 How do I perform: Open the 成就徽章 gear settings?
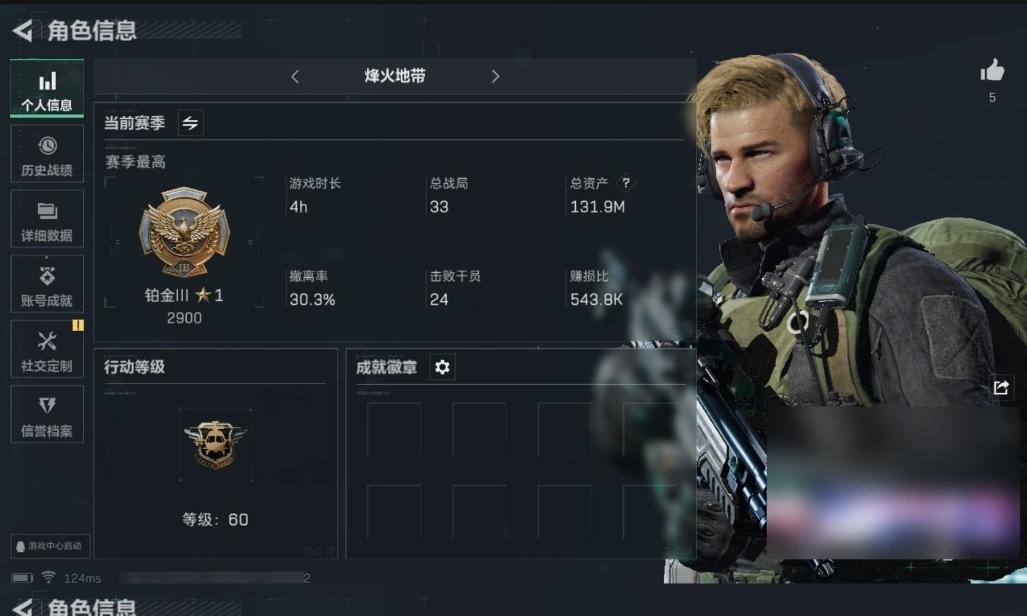442,367
